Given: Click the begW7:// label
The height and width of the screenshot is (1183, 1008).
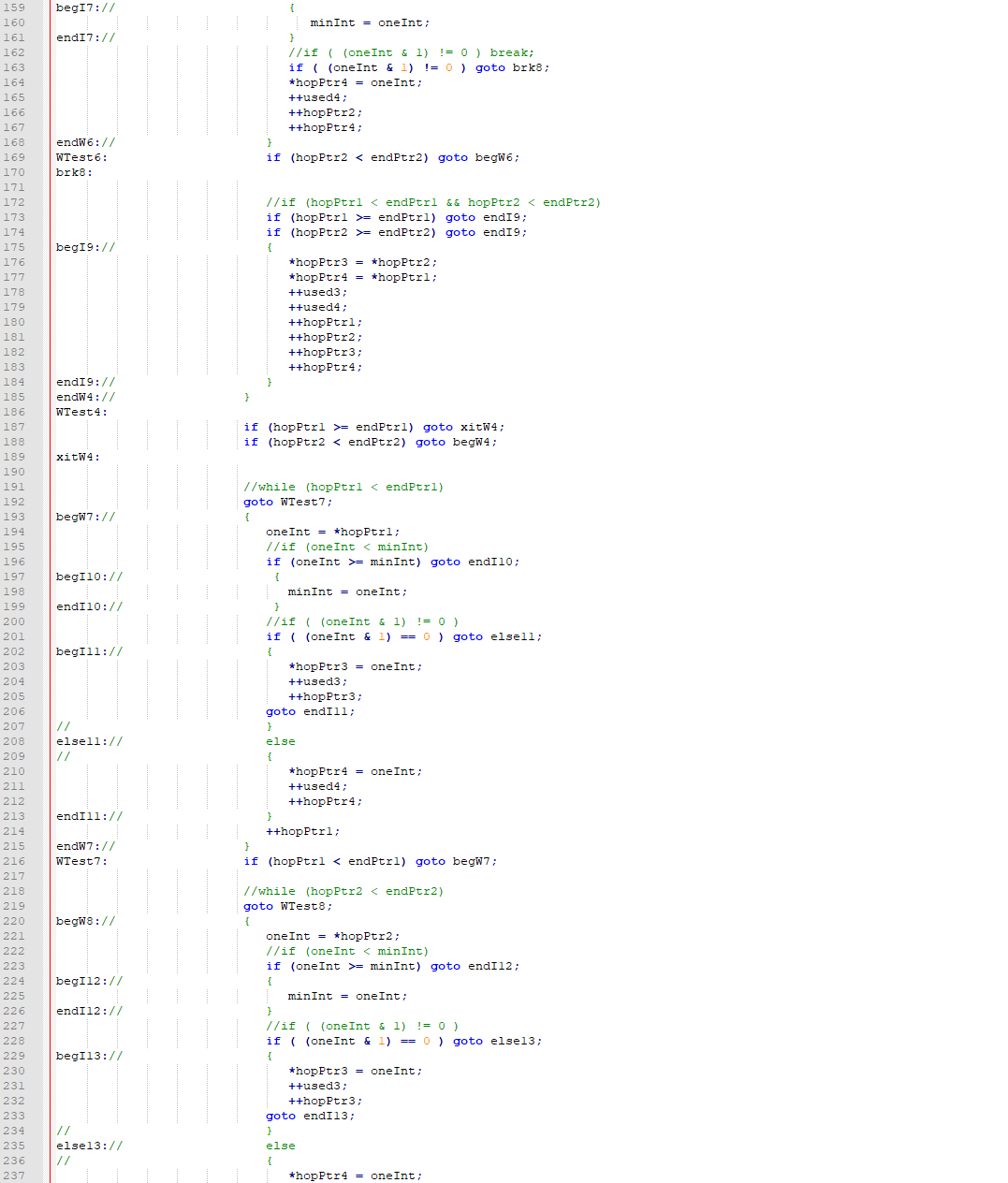Looking at the screenshot, I should [x=85, y=517].
